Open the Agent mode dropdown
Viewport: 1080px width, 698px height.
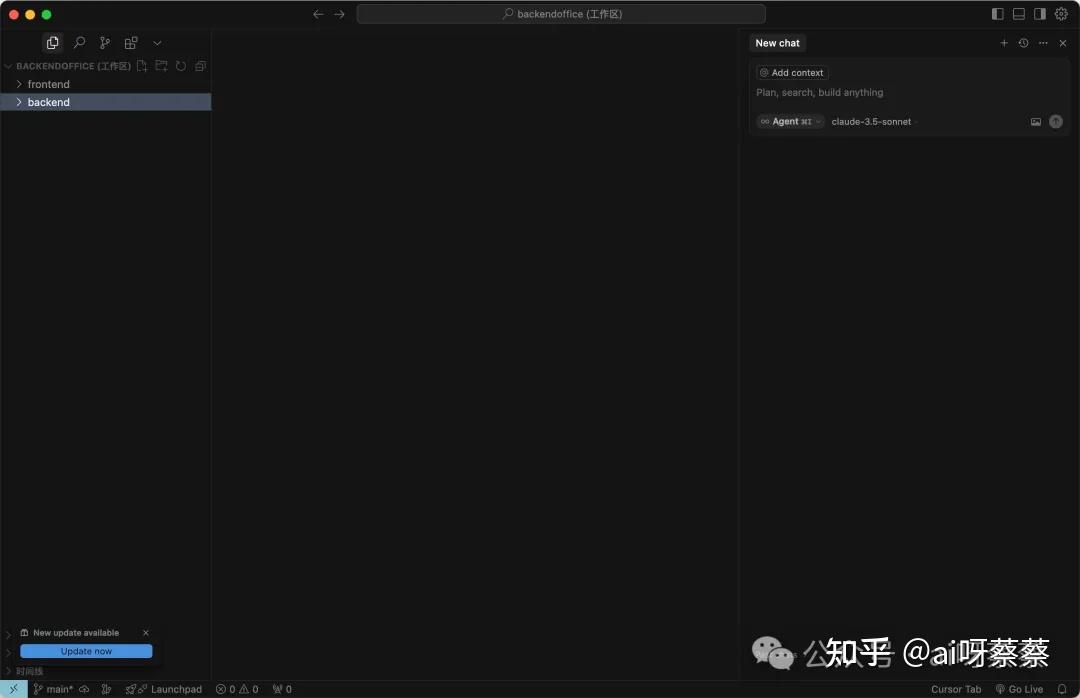[789, 121]
